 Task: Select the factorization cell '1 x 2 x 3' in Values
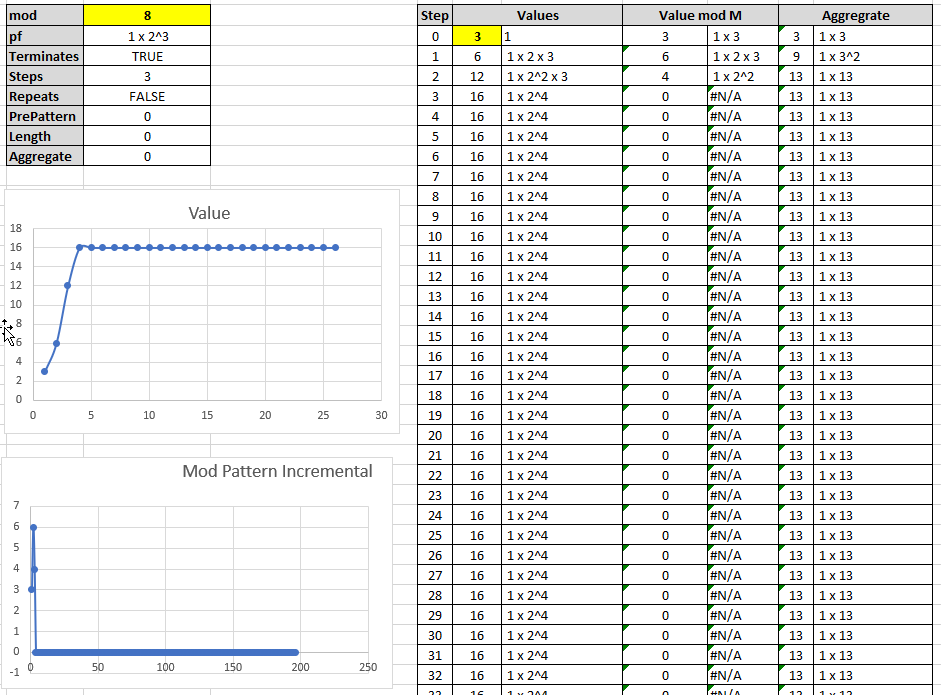(x=562, y=56)
